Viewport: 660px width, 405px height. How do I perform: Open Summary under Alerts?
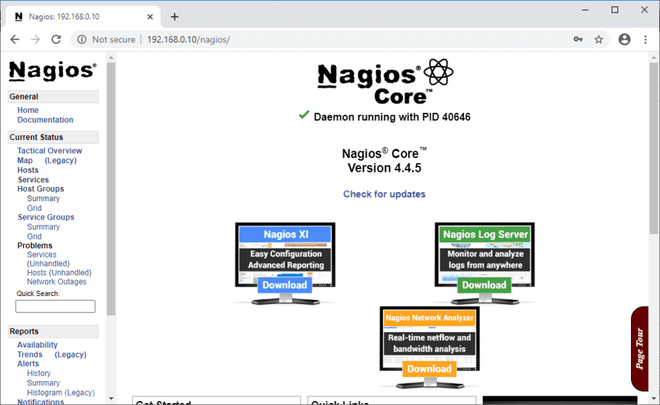click(x=43, y=383)
